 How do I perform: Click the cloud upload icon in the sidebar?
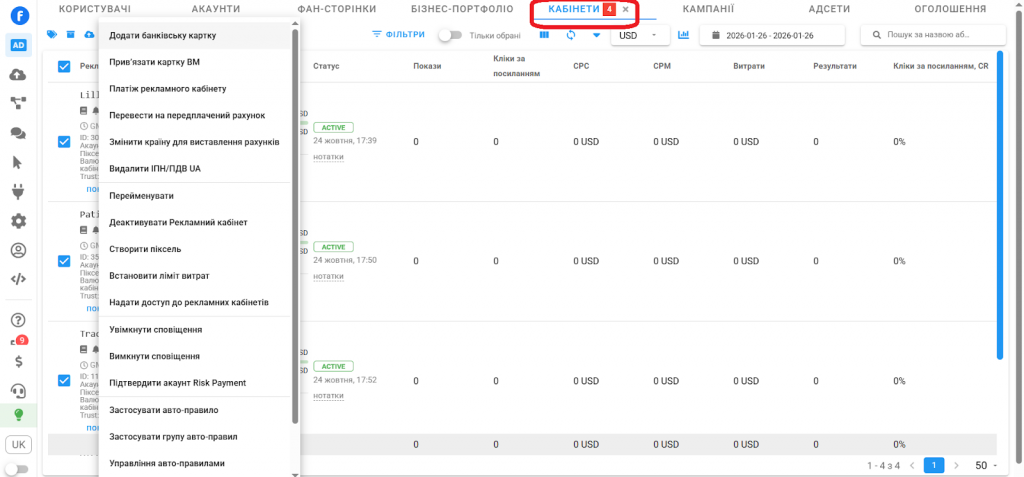18,75
